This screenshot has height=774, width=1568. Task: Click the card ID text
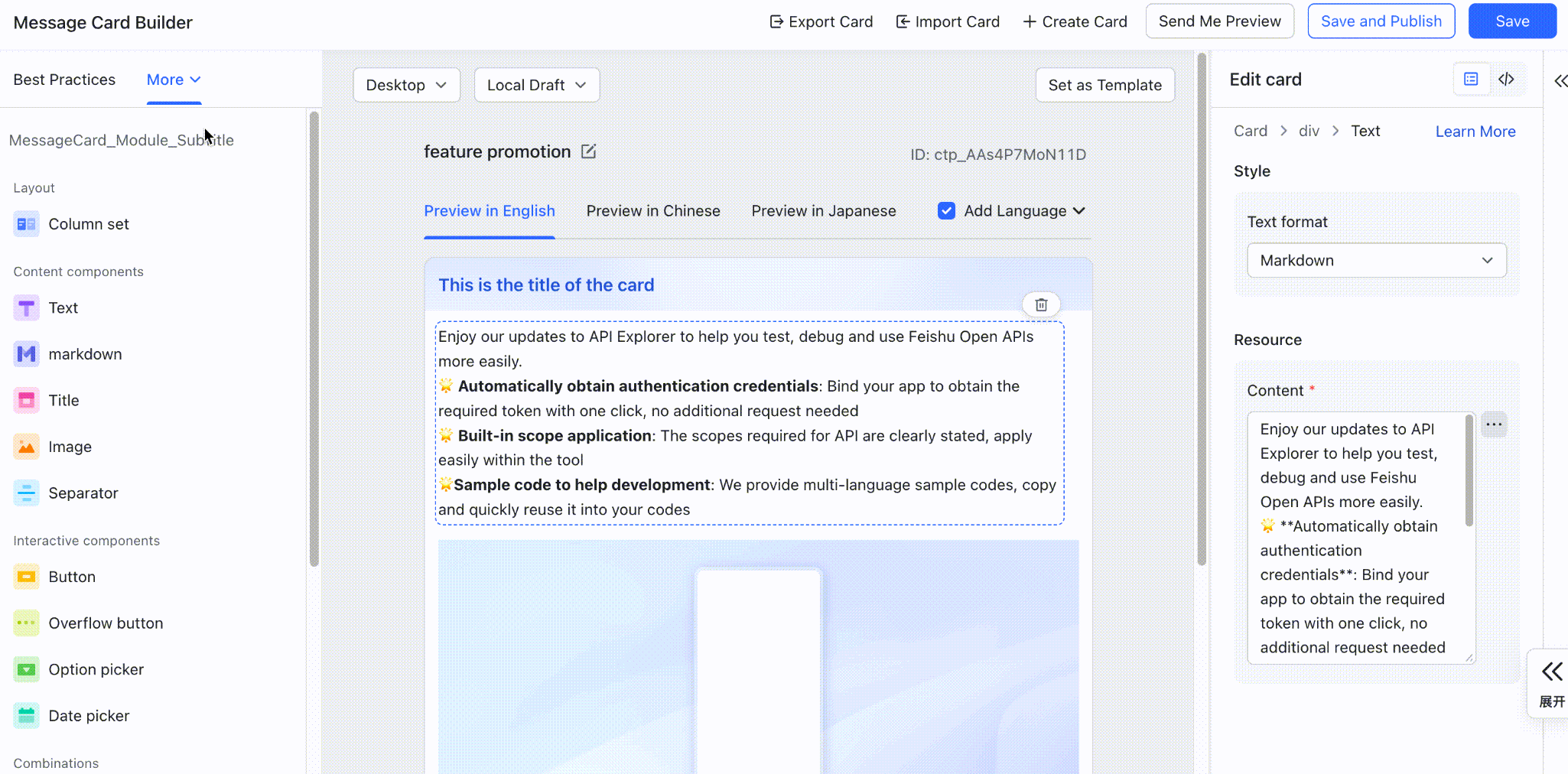point(998,154)
